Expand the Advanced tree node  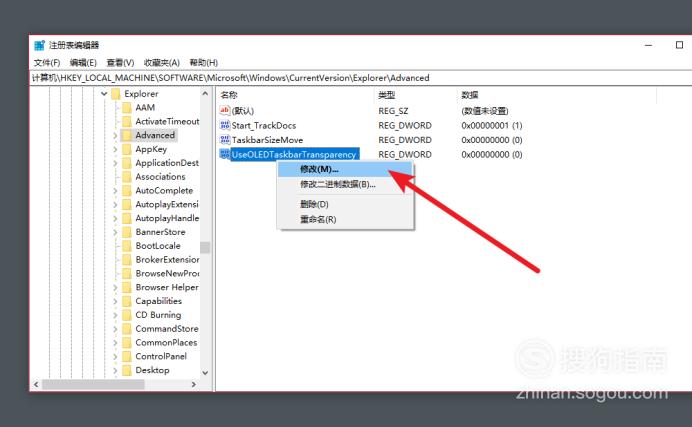116,135
